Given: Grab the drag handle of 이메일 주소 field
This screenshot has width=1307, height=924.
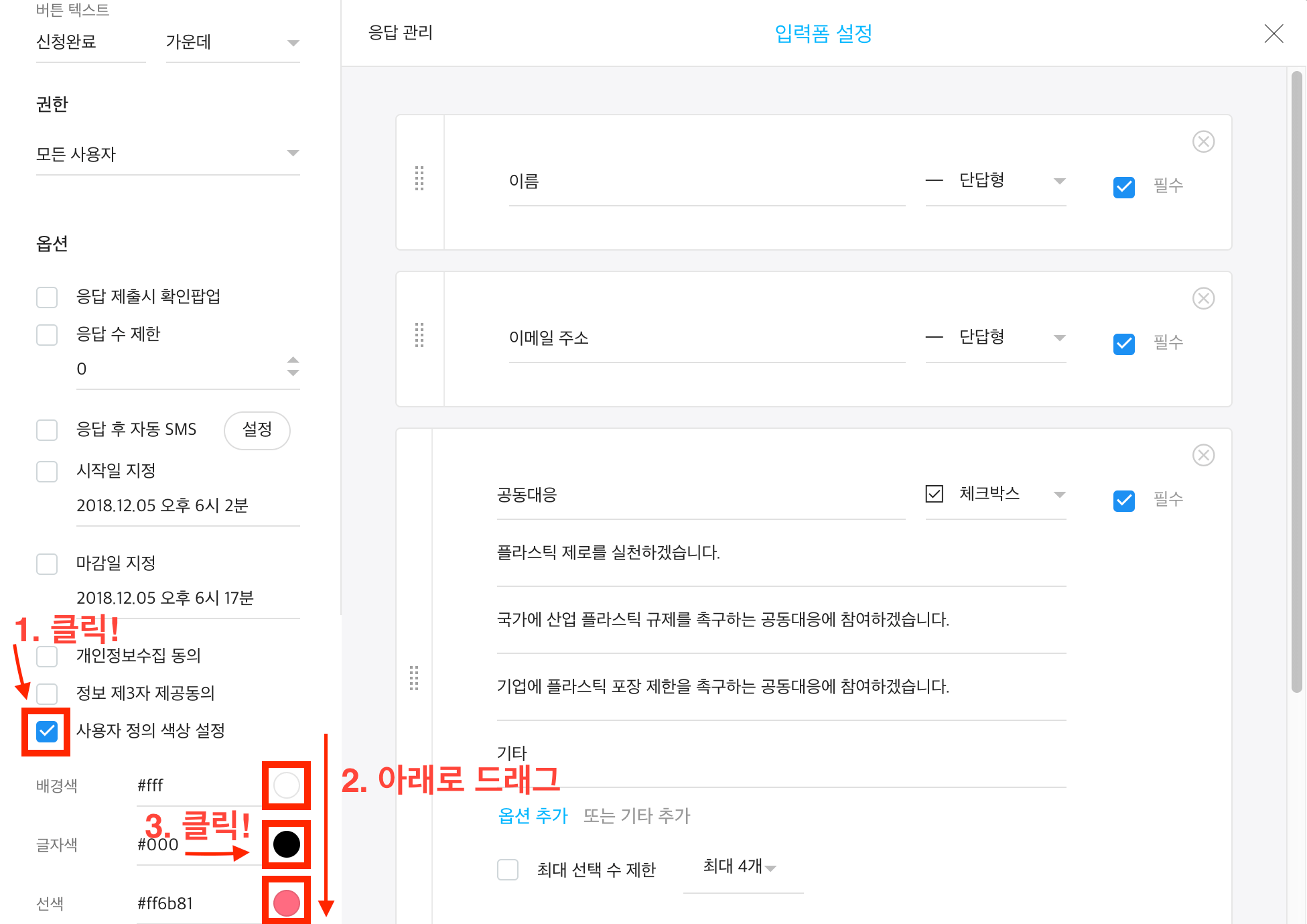Looking at the screenshot, I should [x=419, y=335].
